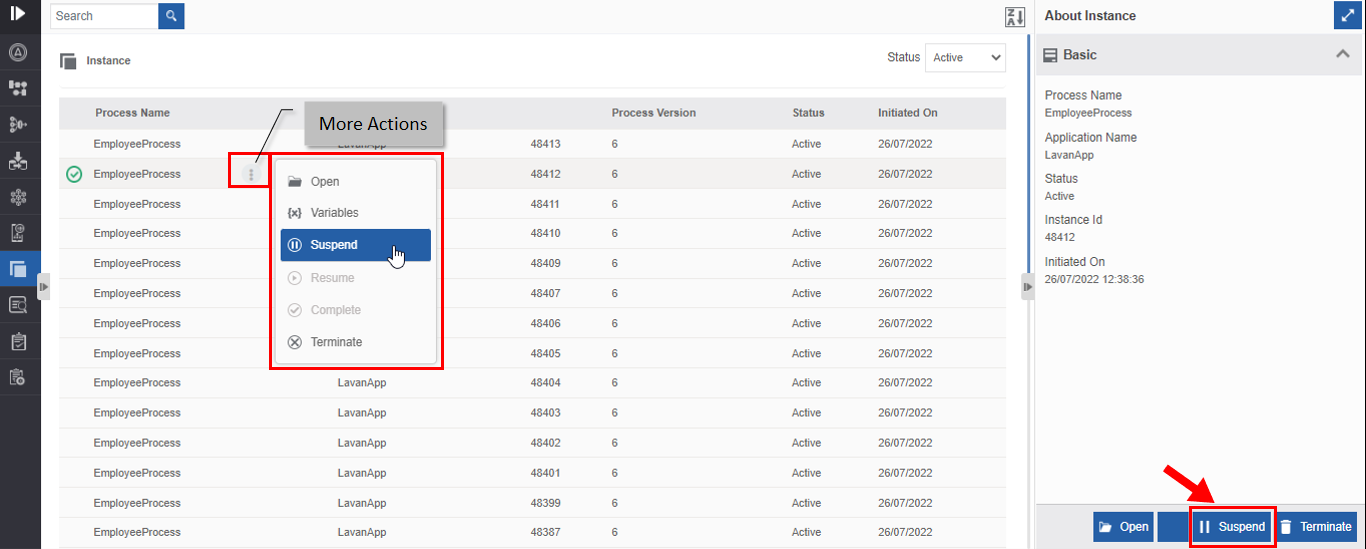
Task: Click LavanApp in row 48404
Action: pos(362,383)
